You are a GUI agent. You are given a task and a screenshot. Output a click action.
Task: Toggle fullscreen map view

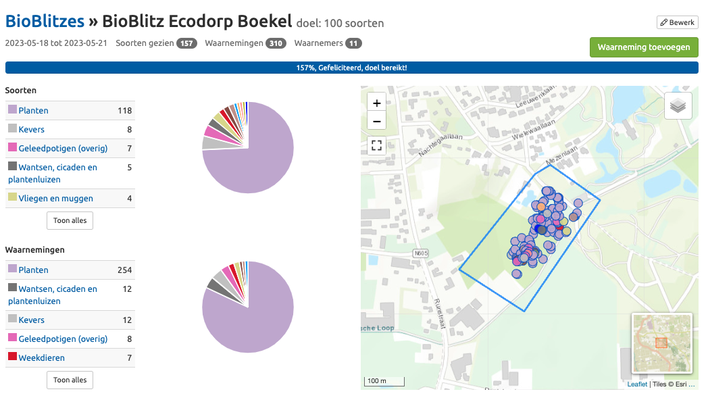pos(376,145)
